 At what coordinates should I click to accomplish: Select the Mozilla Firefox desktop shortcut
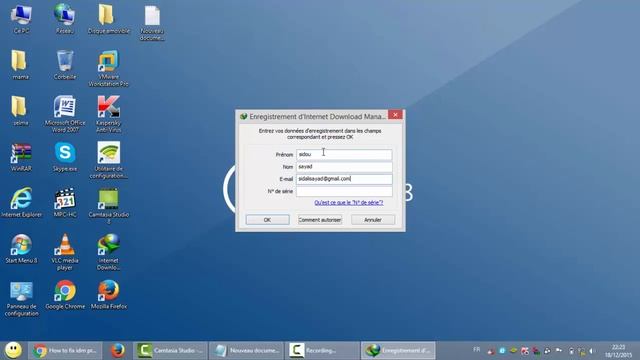(109, 295)
